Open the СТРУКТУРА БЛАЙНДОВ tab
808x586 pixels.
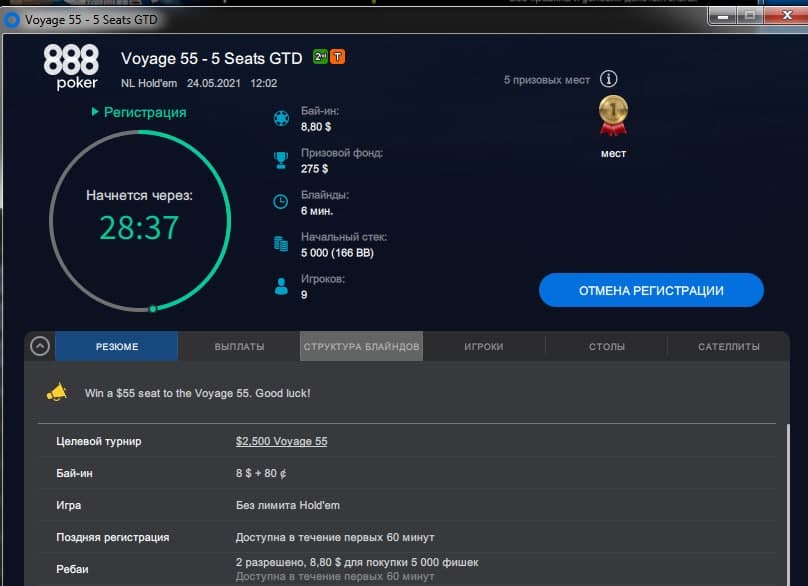point(361,346)
